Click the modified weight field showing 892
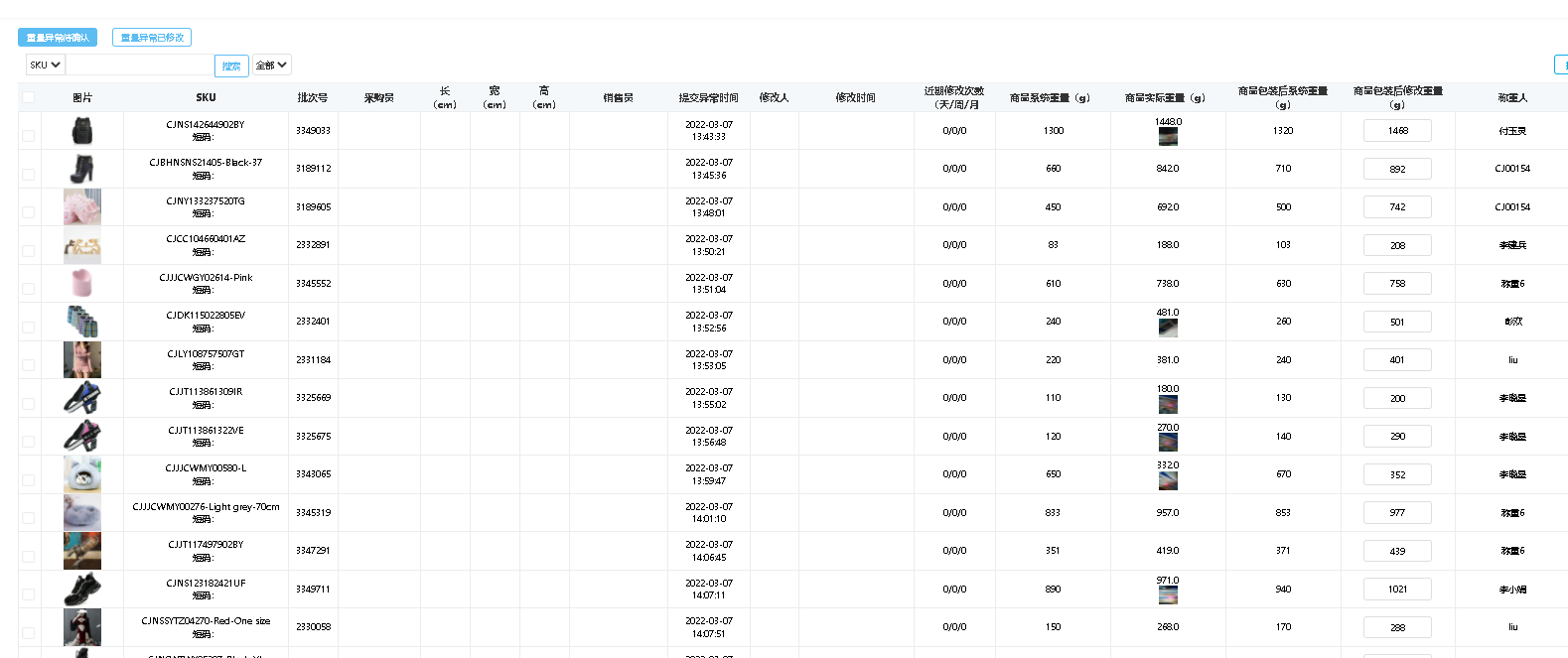 pyautogui.click(x=1397, y=169)
